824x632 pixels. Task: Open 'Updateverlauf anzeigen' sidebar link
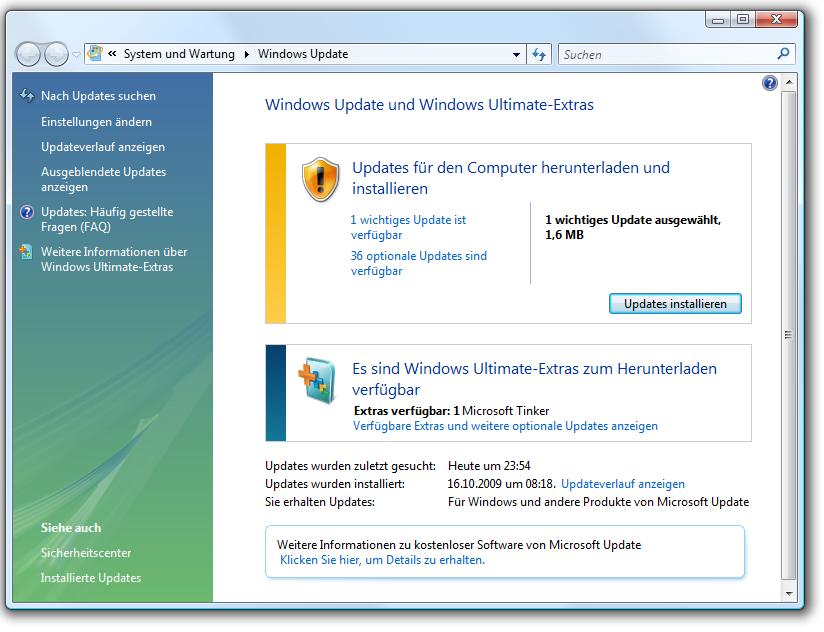[x=103, y=147]
